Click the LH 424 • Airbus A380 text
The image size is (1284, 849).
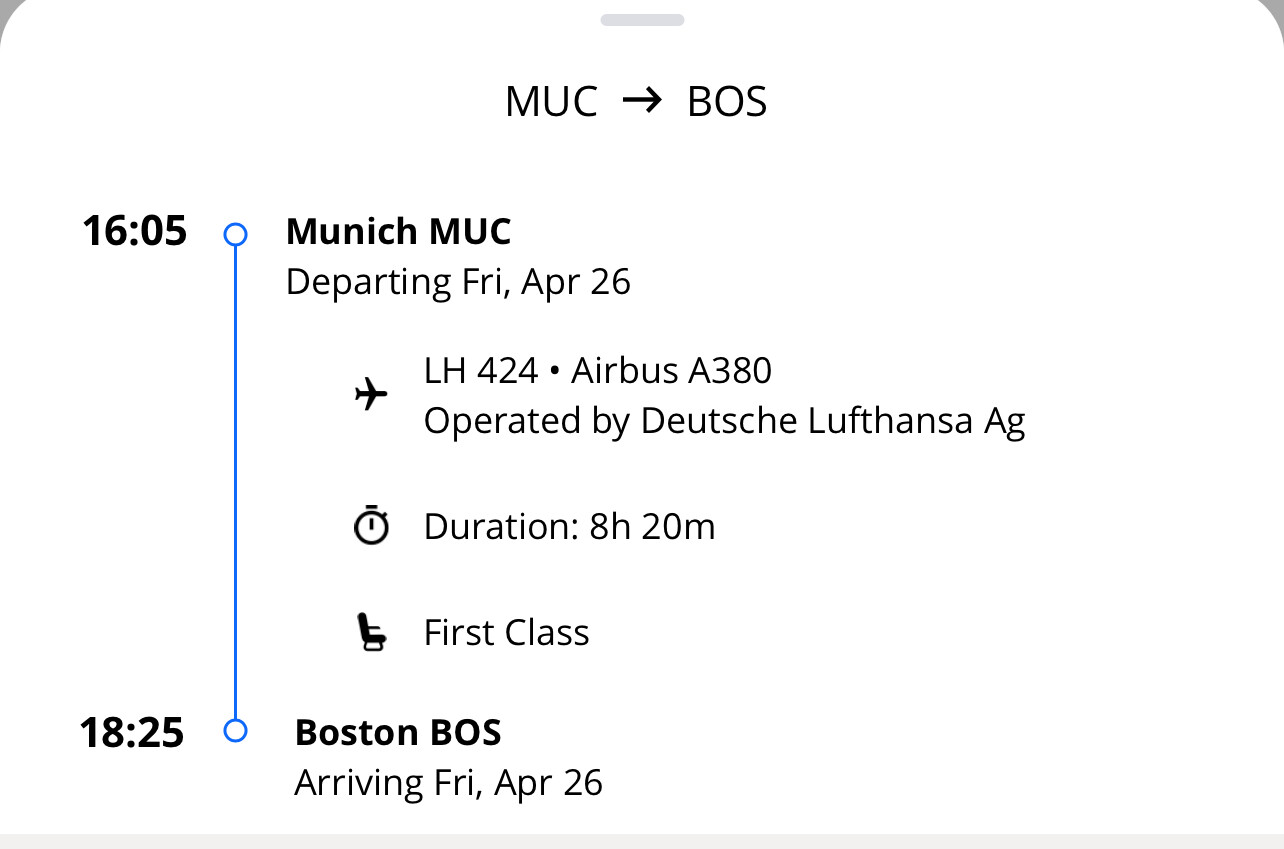(597, 371)
